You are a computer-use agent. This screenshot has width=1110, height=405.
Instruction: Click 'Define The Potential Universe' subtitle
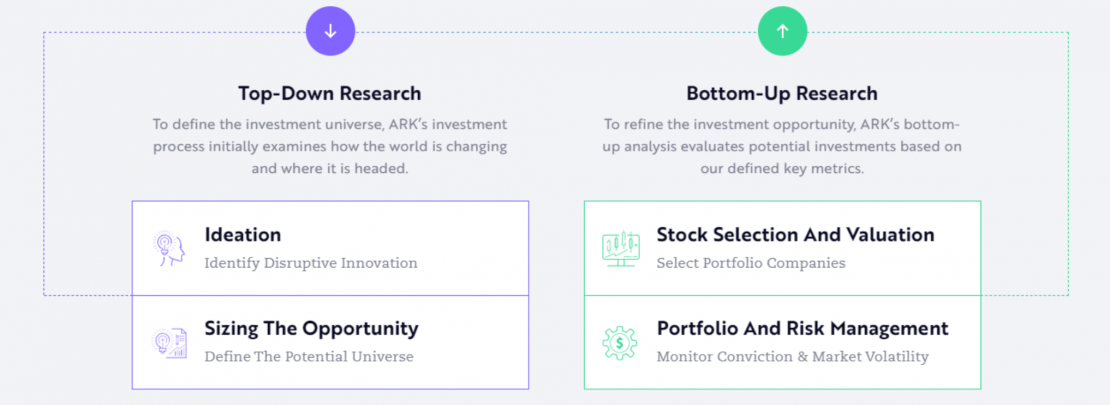pyautogui.click(x=309, y=356)
